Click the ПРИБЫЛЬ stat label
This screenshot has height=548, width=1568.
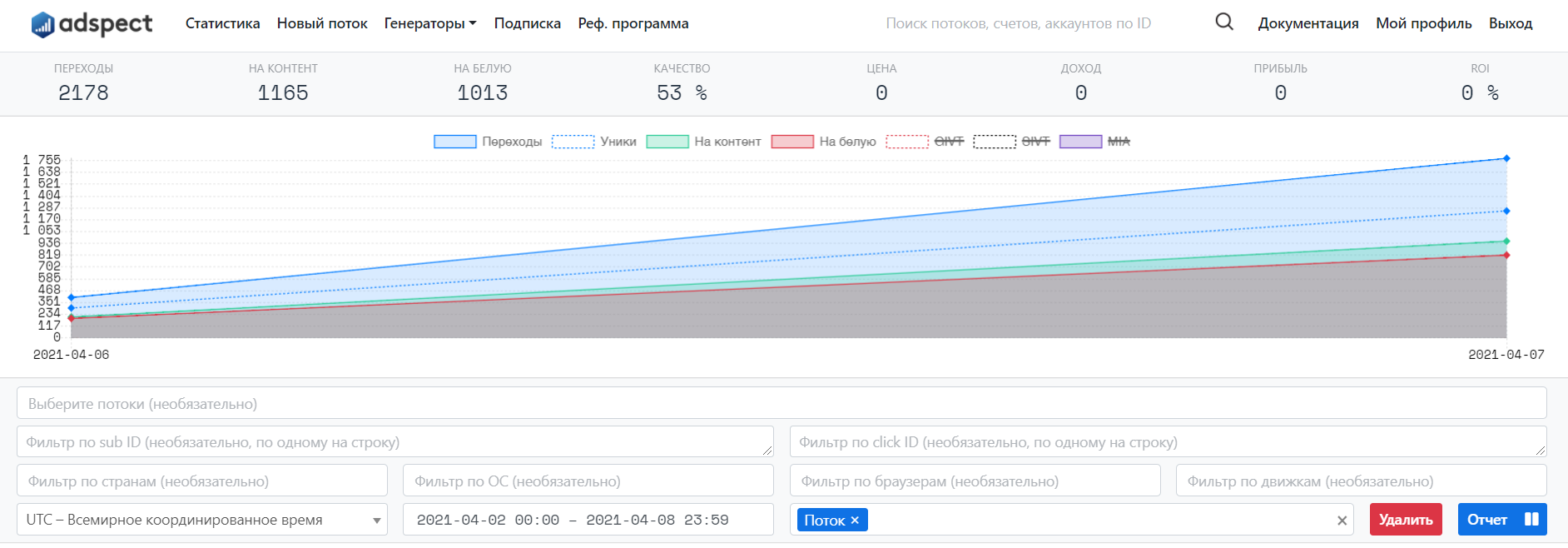(x=1281, y=68)
